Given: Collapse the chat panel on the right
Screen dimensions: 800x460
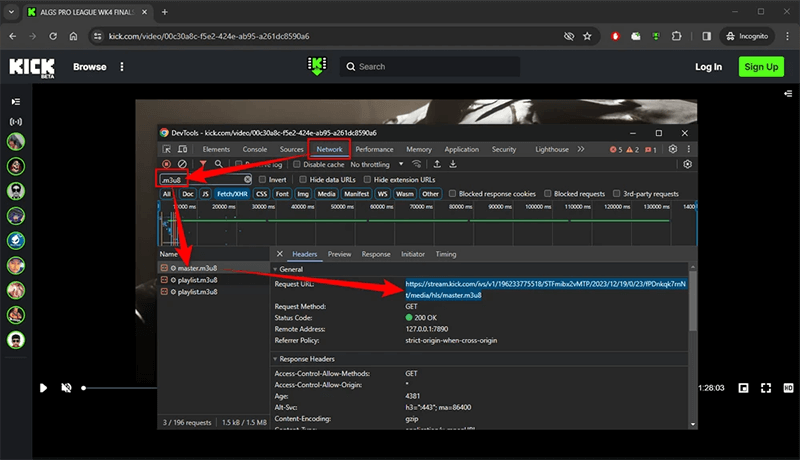Looking at the screenshot, I should [788, 94].
